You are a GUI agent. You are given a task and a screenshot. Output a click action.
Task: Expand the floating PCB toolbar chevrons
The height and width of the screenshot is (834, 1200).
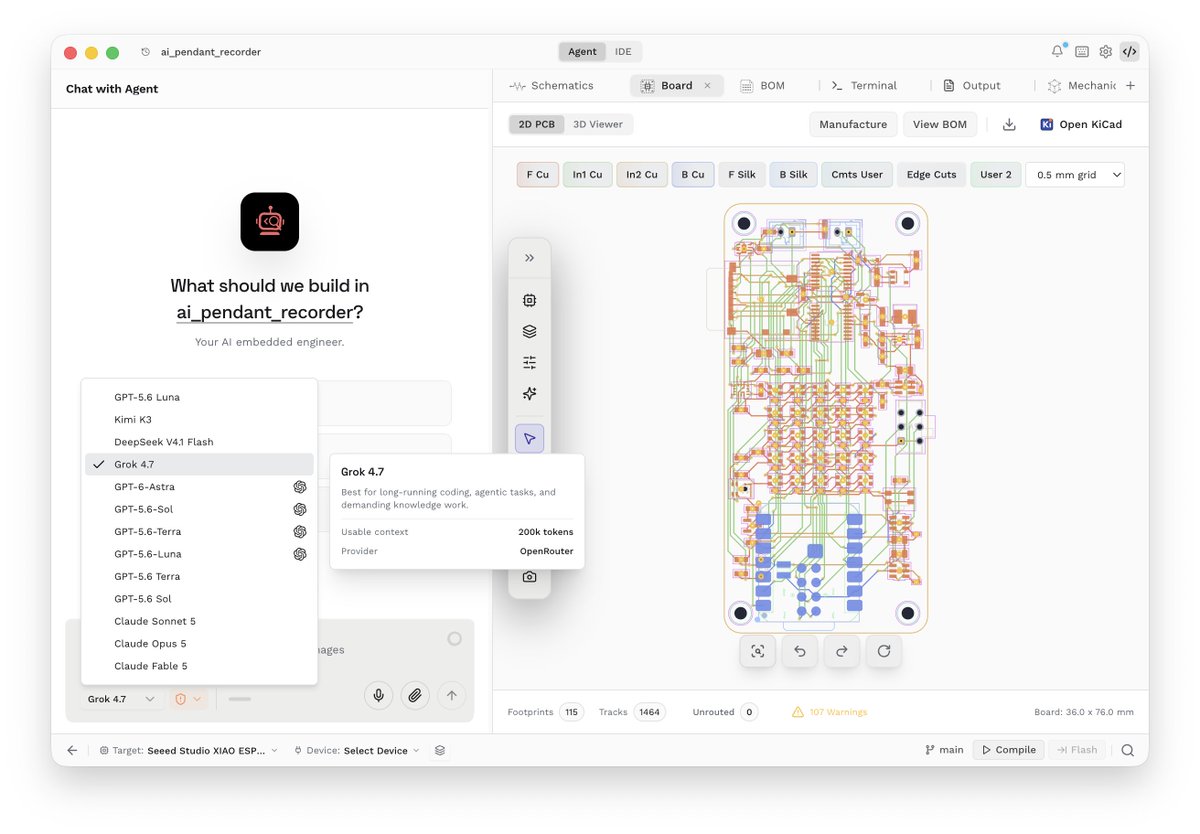pos(529,258)
